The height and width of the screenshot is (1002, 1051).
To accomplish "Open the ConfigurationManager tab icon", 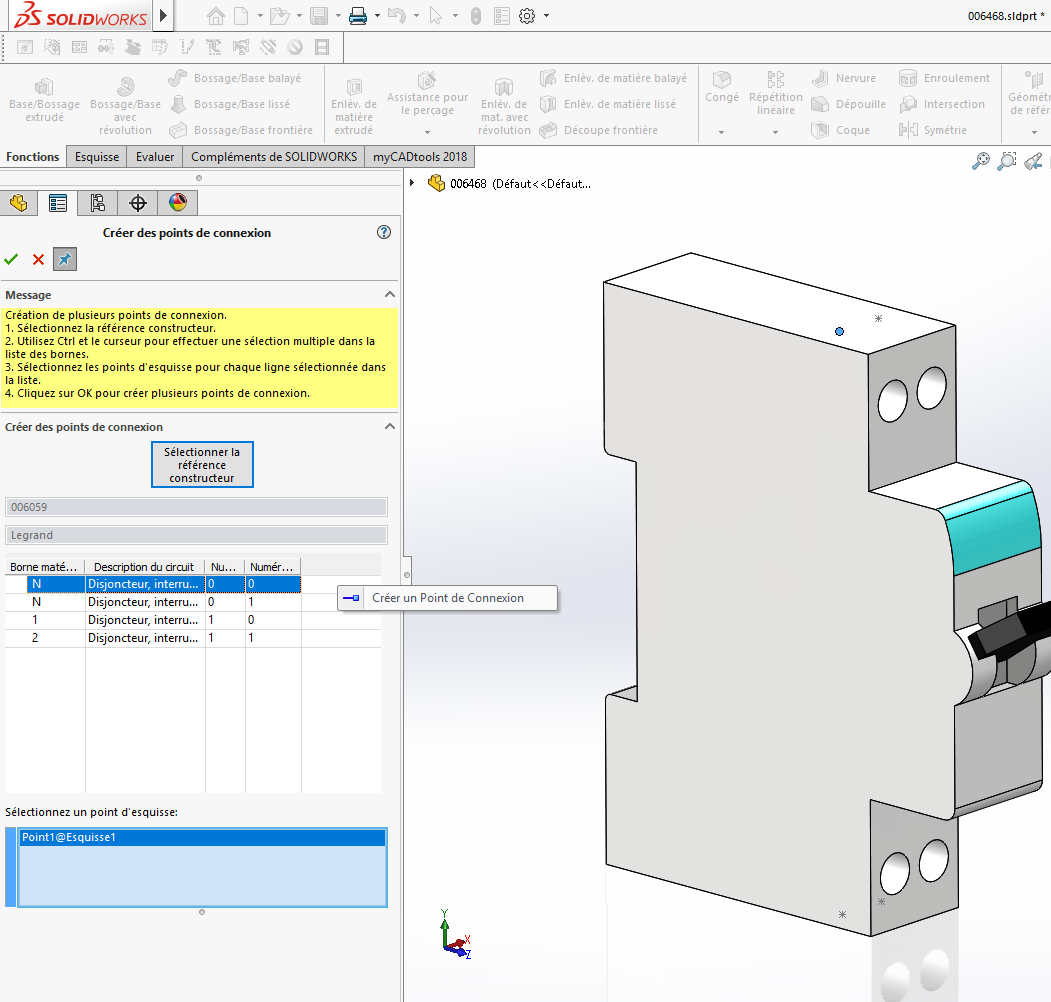I will 98,202.
